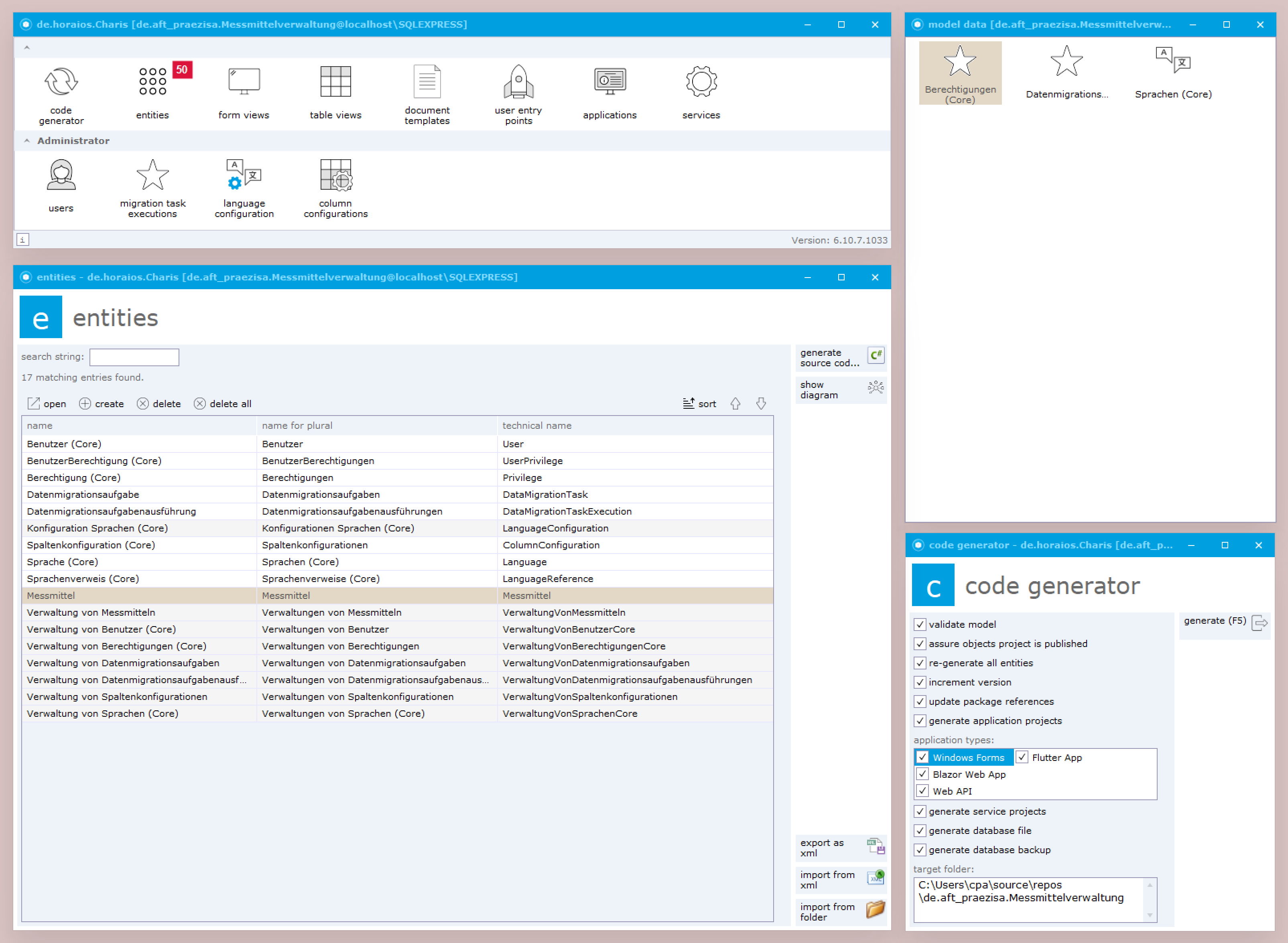Uncheck Flutter App application type
Viewport: 1288px width, 943px height.
click(x=1022, y=757)
